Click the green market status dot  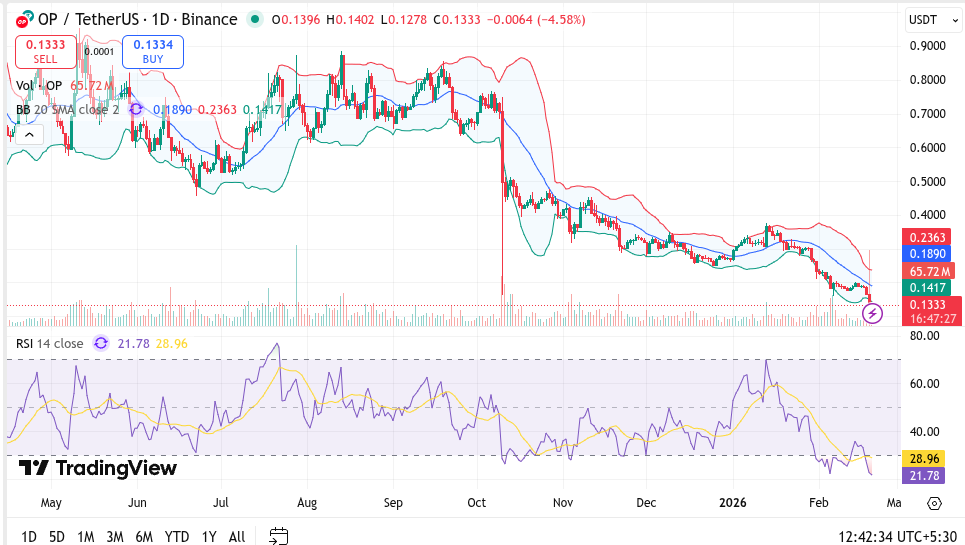point(256,20)
